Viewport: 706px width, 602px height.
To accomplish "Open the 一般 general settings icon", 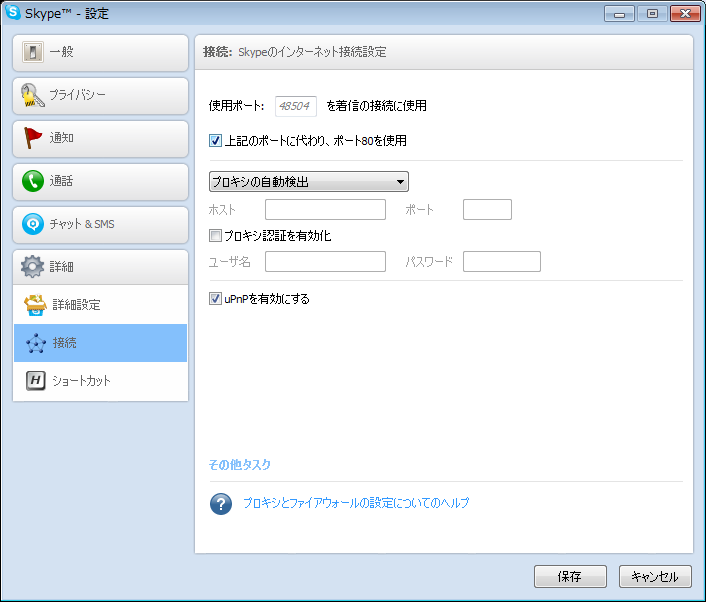I will click(33, 52).
